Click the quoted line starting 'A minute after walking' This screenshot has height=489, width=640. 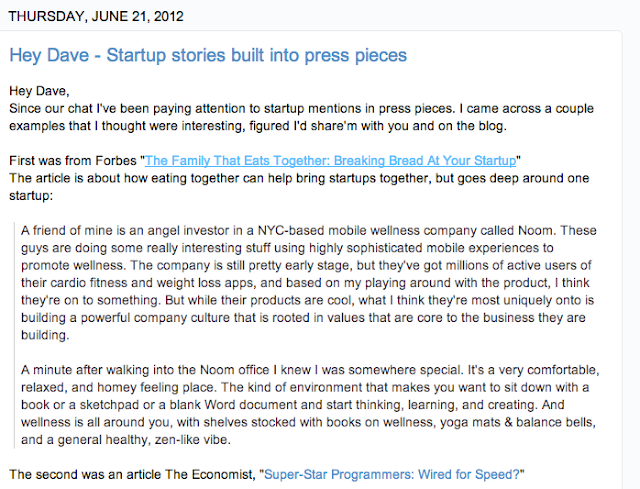click(x=310, y=370)
